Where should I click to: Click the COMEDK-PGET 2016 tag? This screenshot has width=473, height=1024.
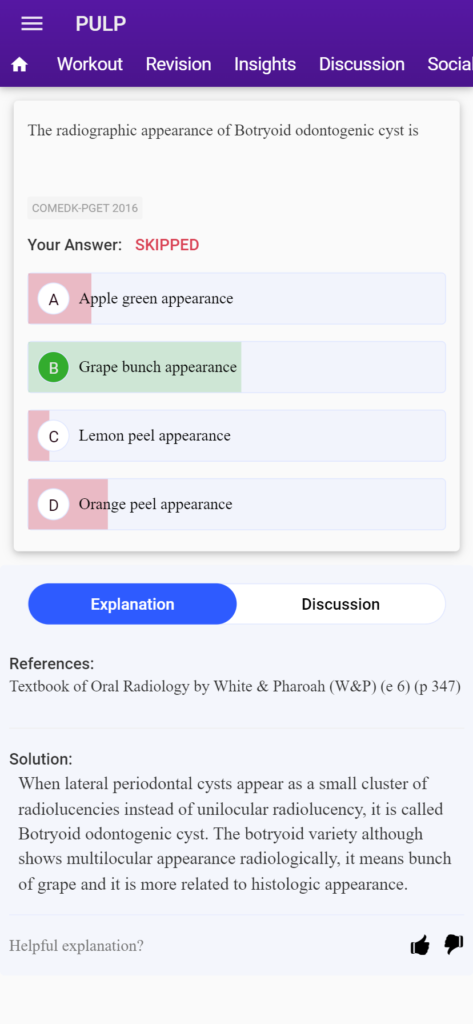[85, 208]
